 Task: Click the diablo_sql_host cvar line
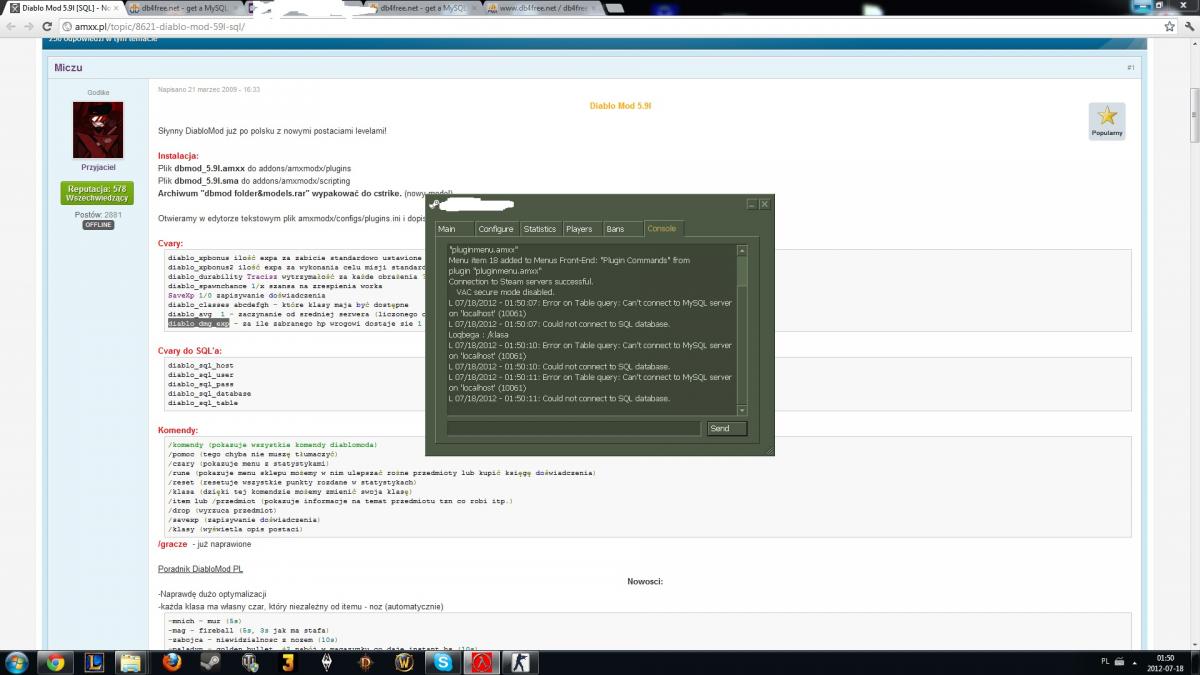click(x=200, y=365)
